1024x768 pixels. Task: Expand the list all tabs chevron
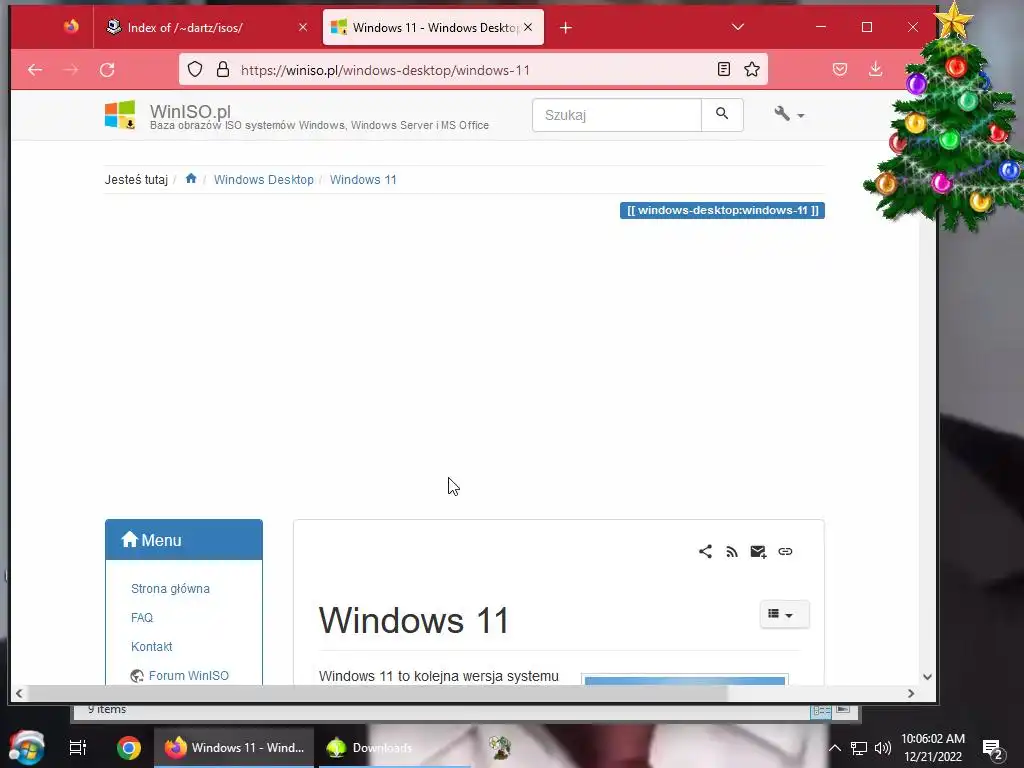click(x=737, y=27)
